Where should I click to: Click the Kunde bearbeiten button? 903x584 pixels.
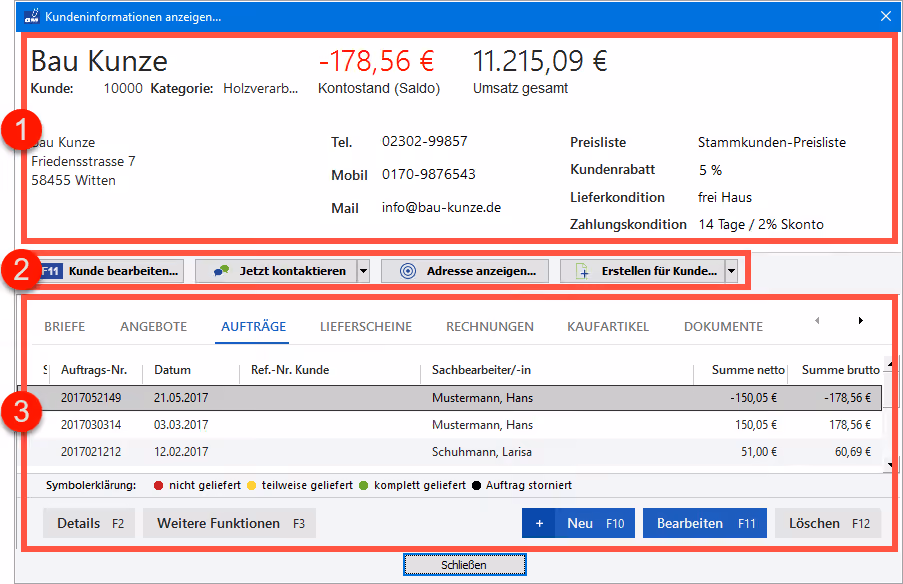(x=111, y=271)
